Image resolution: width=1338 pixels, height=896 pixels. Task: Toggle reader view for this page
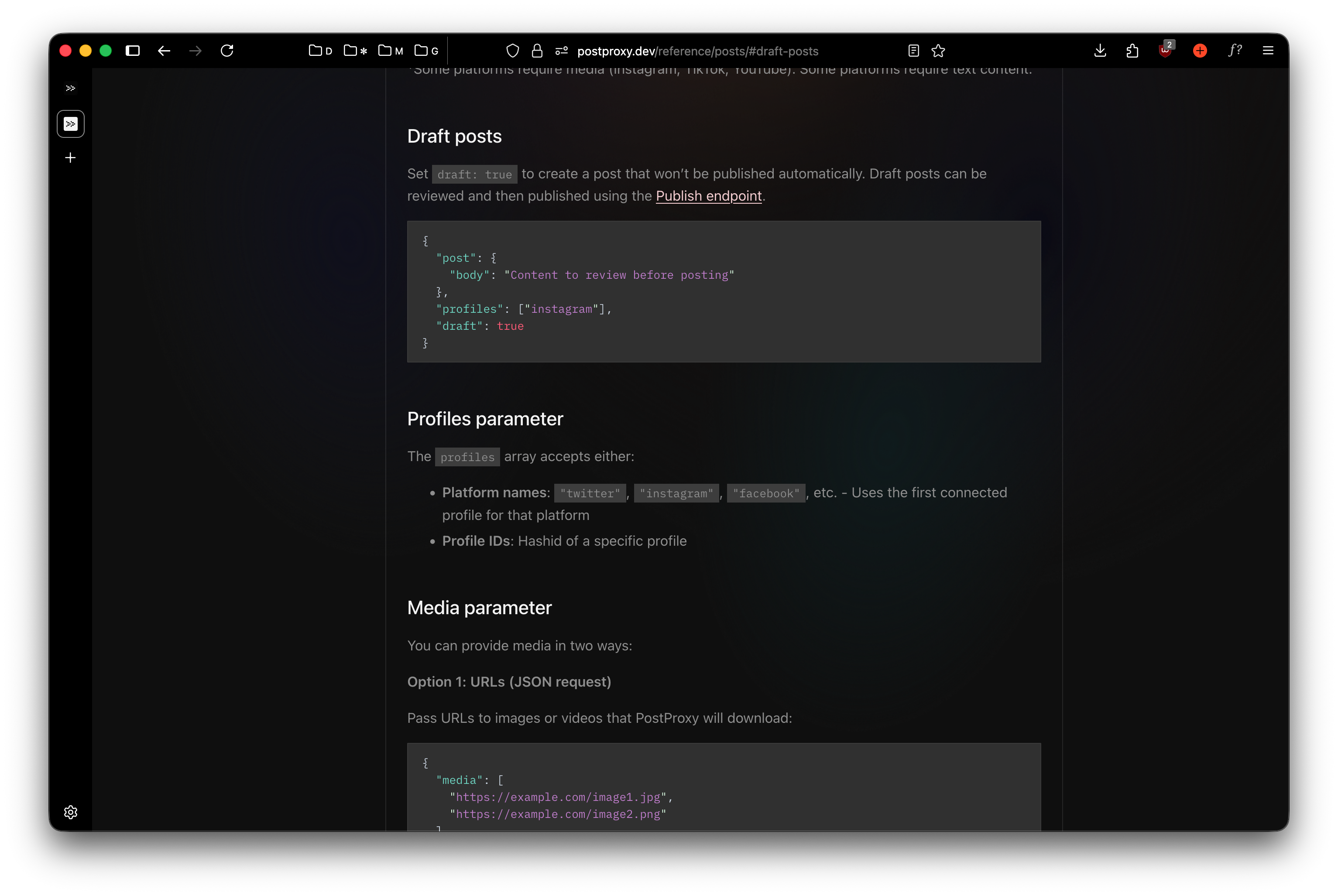913,51
